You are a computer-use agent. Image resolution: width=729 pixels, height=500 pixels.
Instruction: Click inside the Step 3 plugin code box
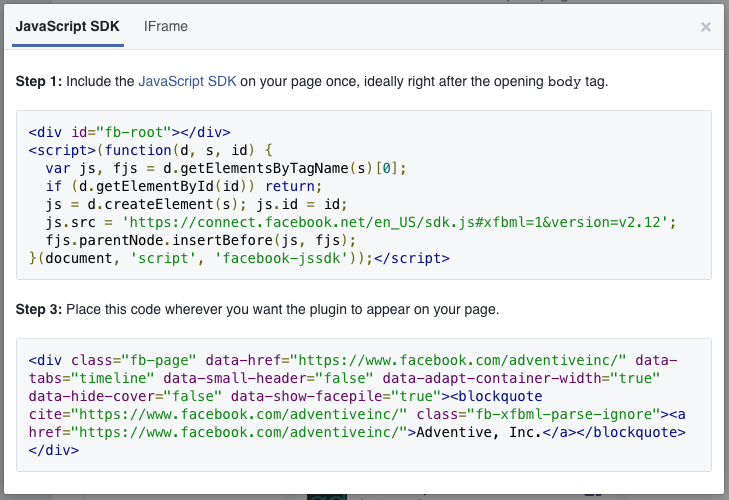[x=364, y=405]
